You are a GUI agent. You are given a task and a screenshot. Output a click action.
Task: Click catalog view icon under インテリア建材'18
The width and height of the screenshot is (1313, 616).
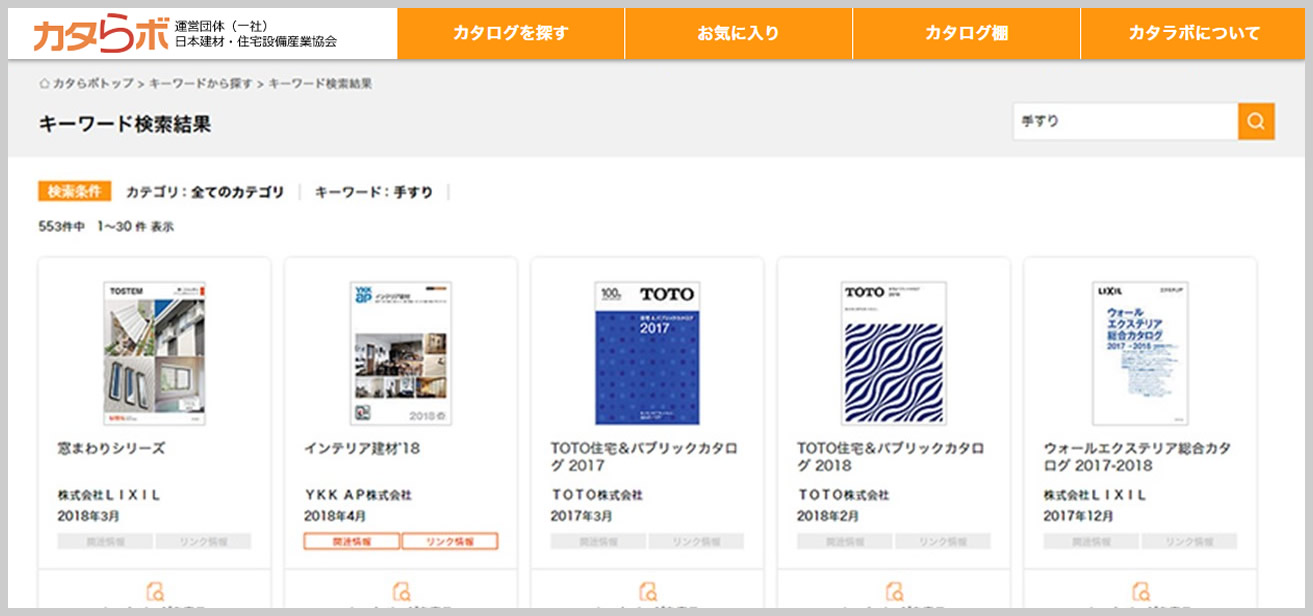point(400,590)
